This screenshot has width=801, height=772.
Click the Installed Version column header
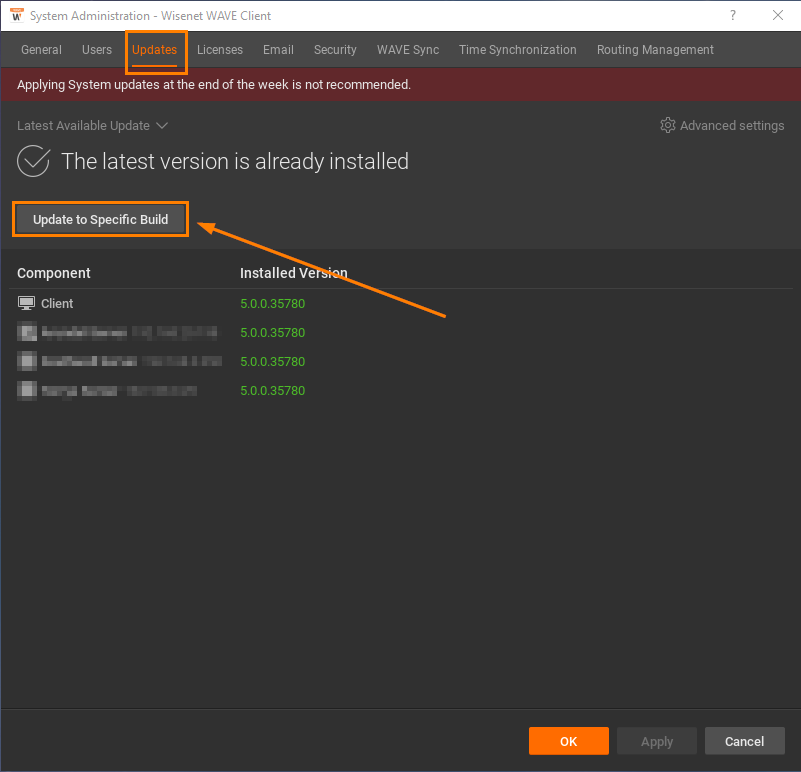(x=294, y=273)
